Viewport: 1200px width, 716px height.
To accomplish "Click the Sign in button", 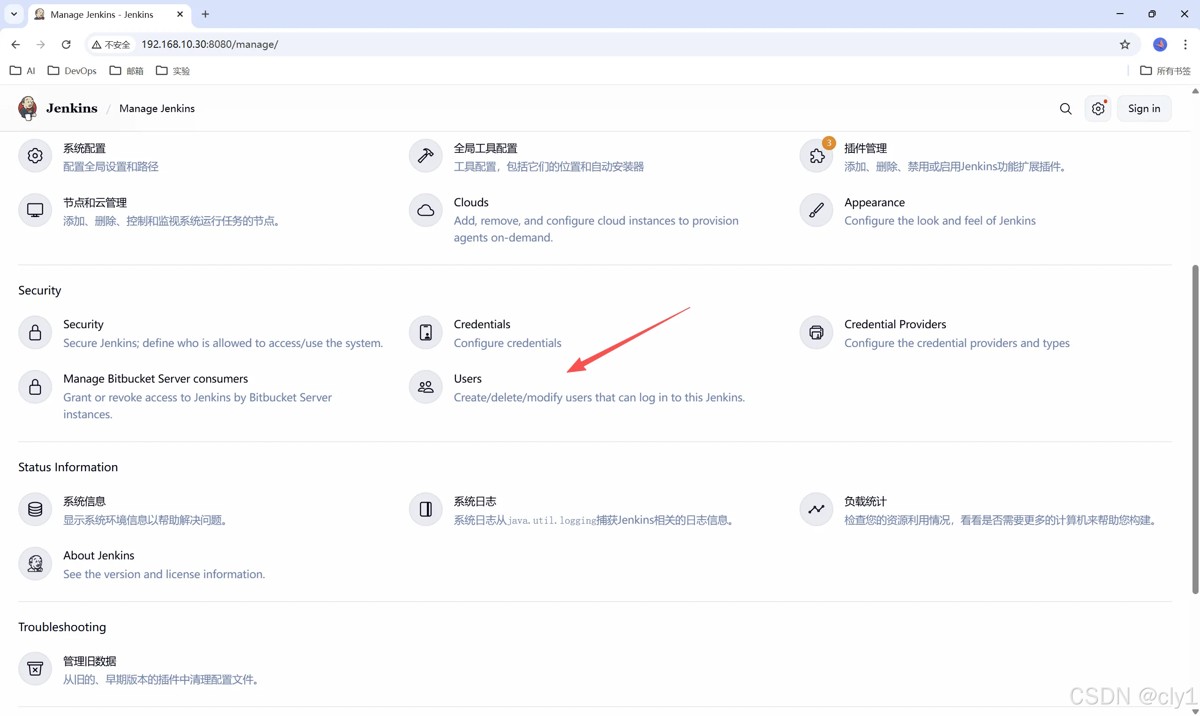I will (x=1144, y=109).
